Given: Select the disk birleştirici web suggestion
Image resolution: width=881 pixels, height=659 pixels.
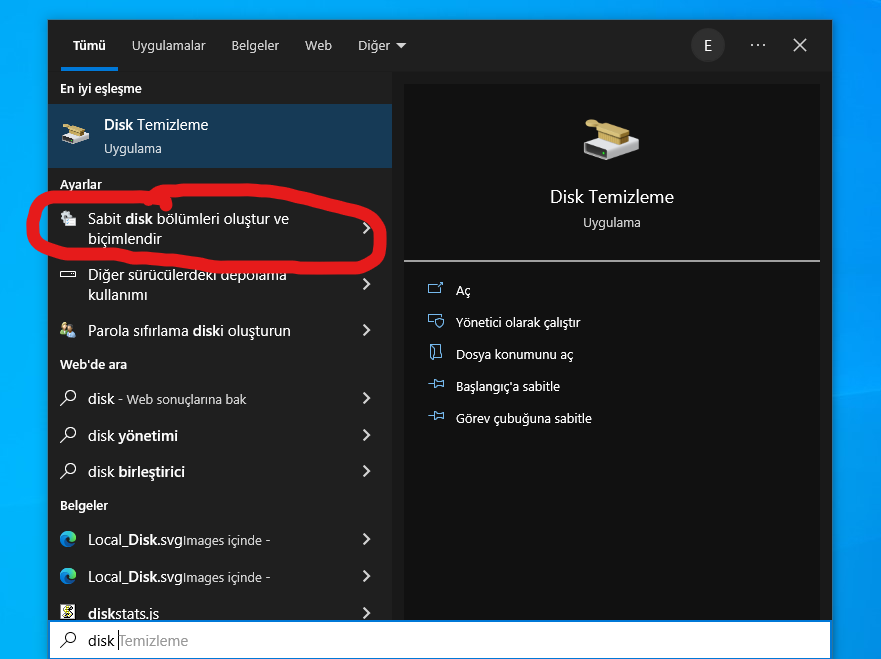Looking at the screenshot, I should [220, 471].
